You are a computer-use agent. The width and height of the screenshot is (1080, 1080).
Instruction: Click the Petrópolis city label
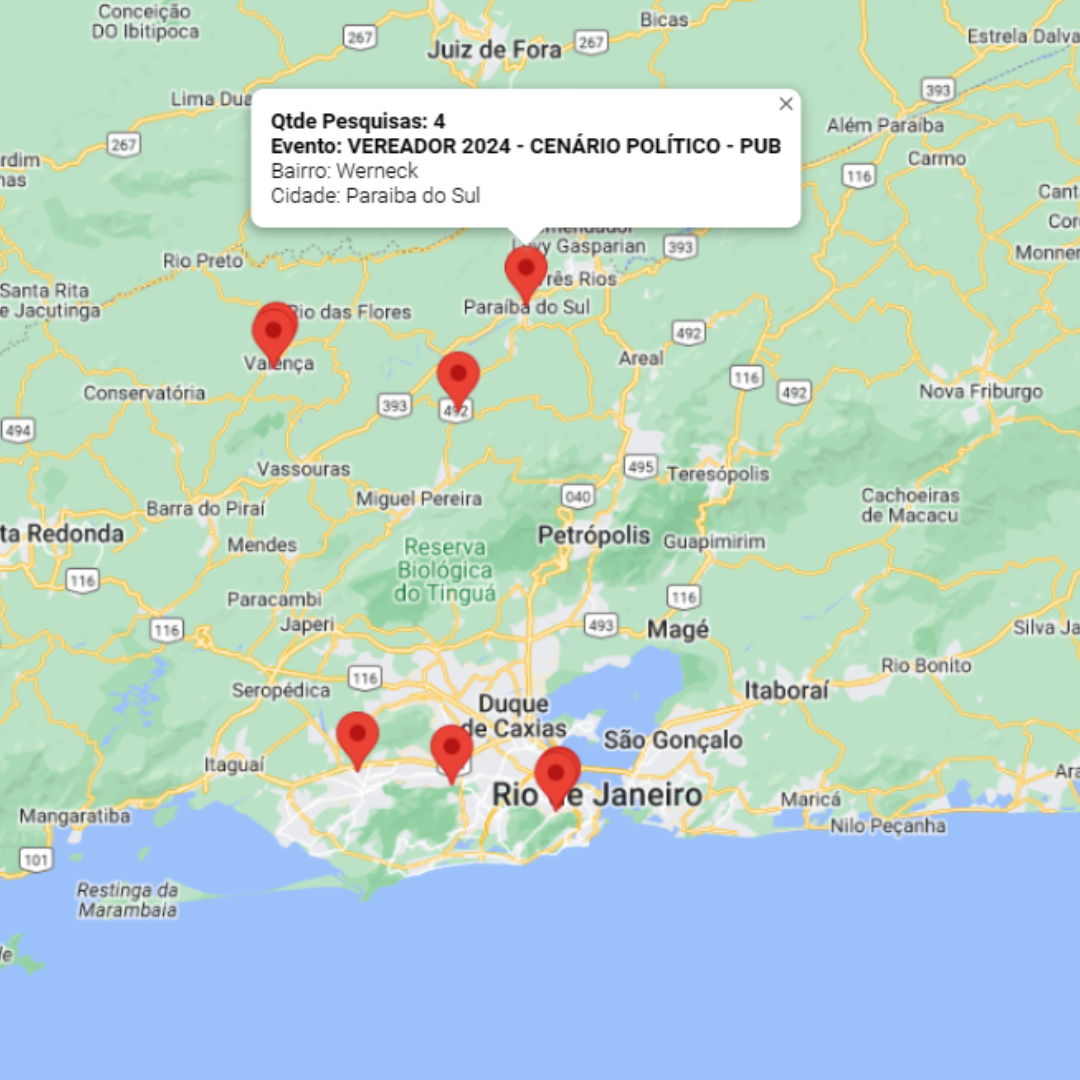[594, 536]
